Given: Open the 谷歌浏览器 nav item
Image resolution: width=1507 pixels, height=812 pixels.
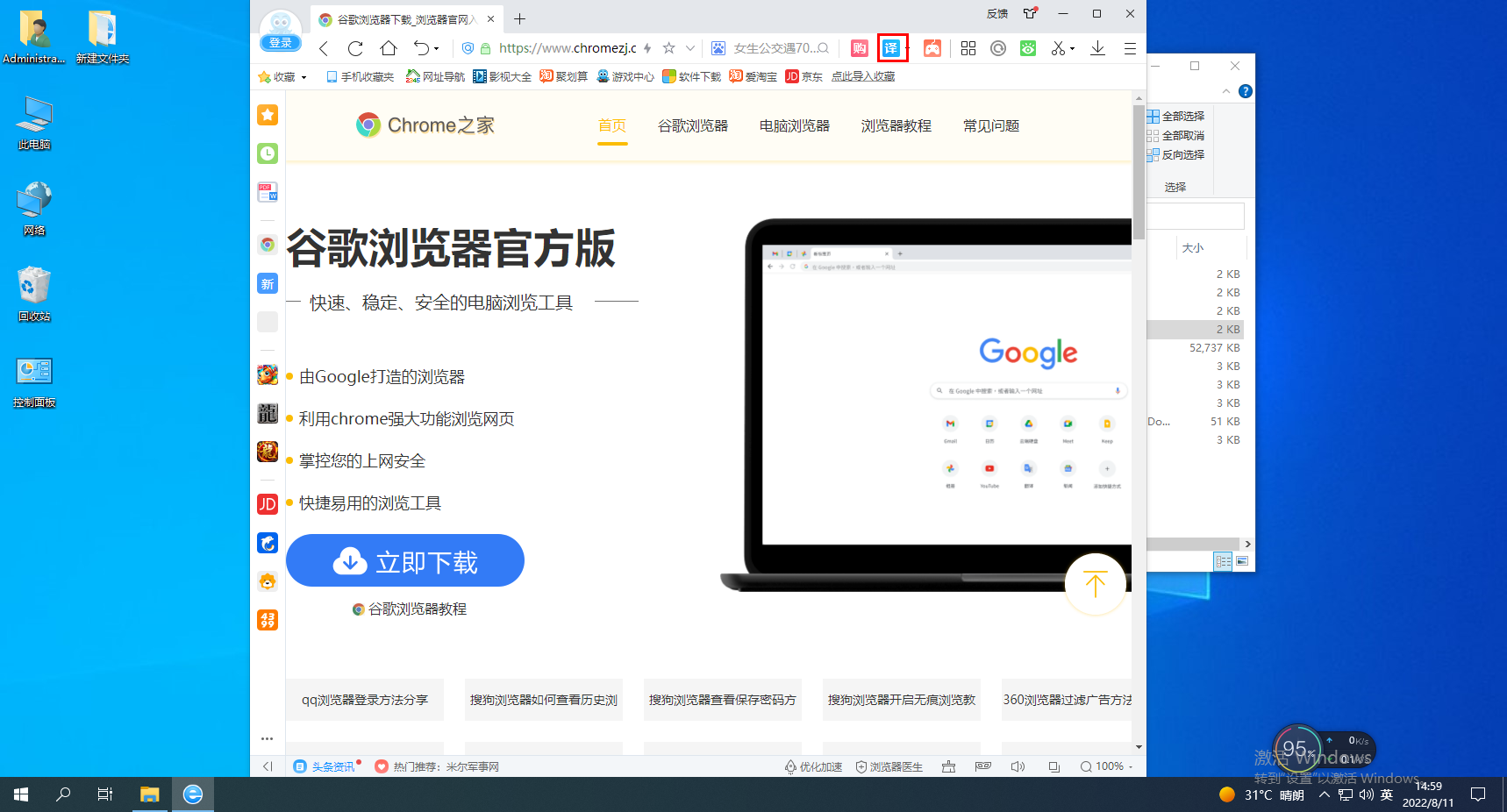Looking at the screenshot, I should point(693,125).
